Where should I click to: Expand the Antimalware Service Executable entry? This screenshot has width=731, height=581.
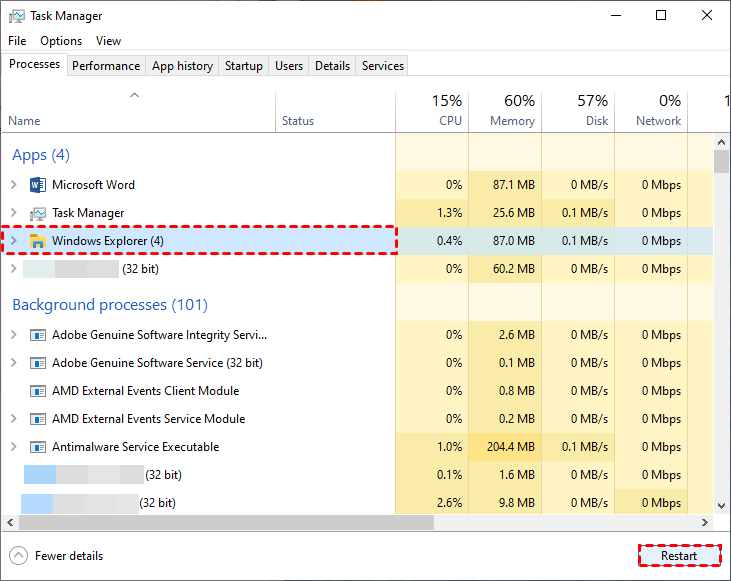[x=13, y=447]
